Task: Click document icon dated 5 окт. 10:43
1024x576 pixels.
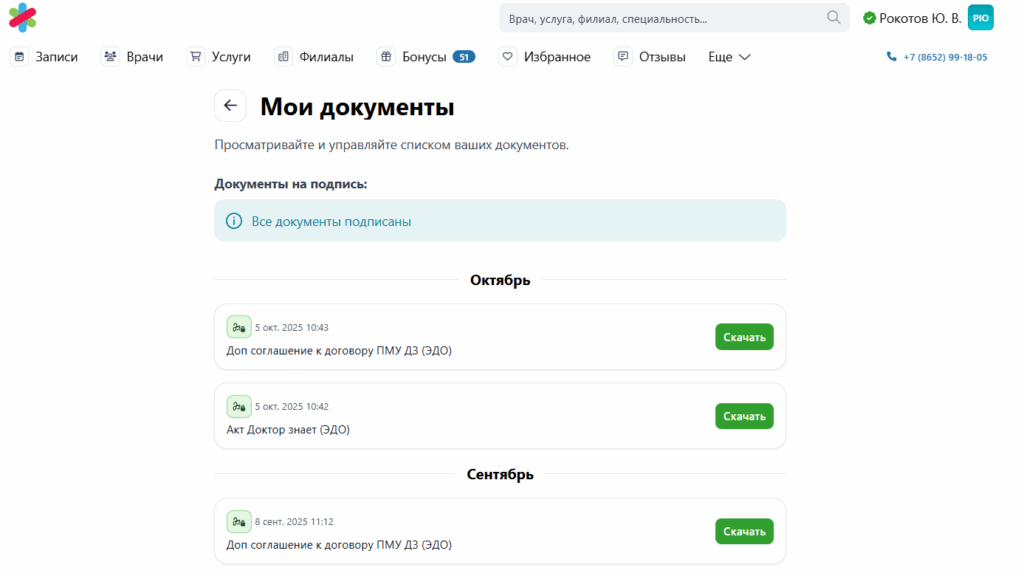Action: click(x=239, y=327)
